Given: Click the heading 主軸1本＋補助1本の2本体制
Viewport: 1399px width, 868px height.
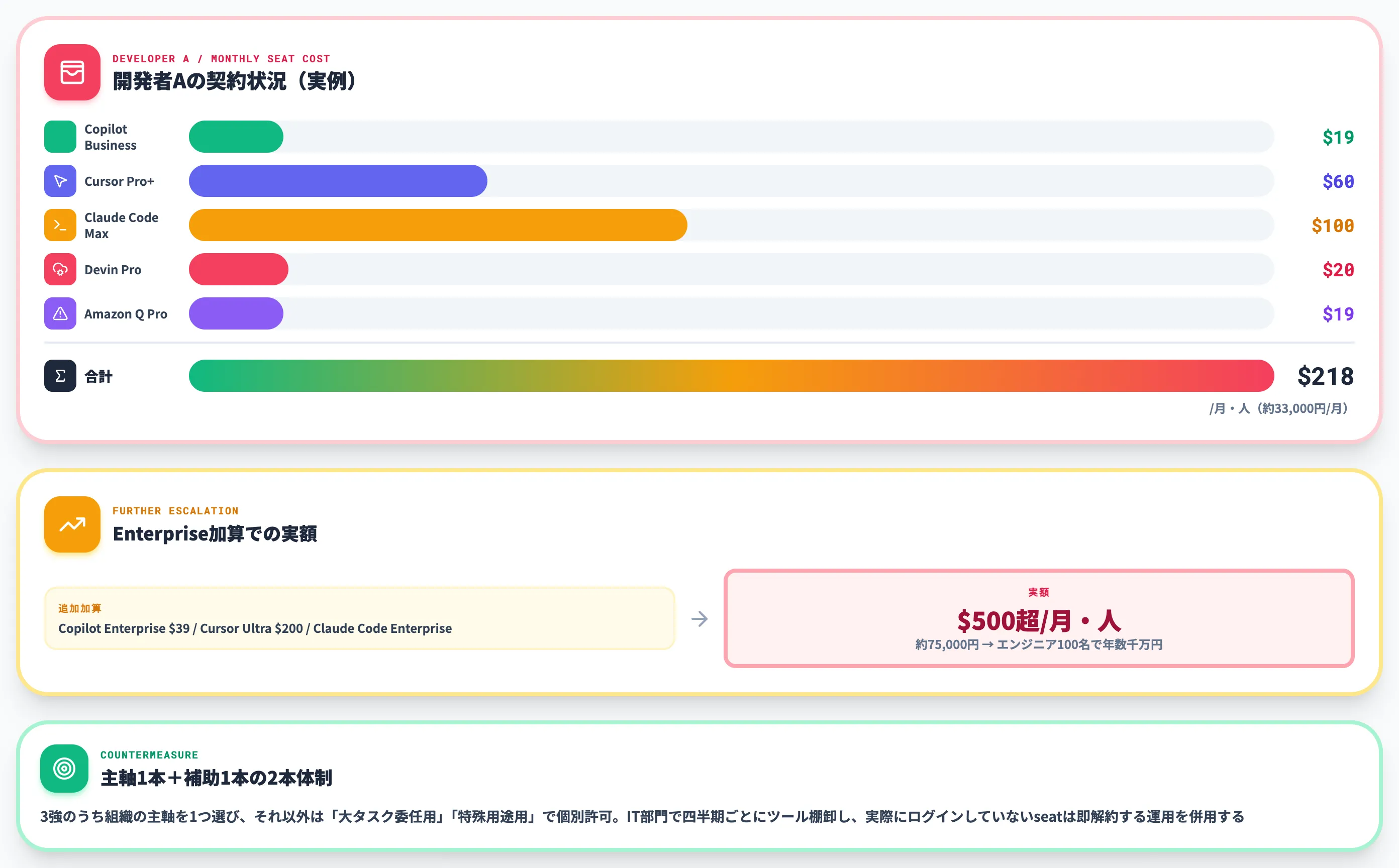Looking at the screenshot, I should [217, 779].
